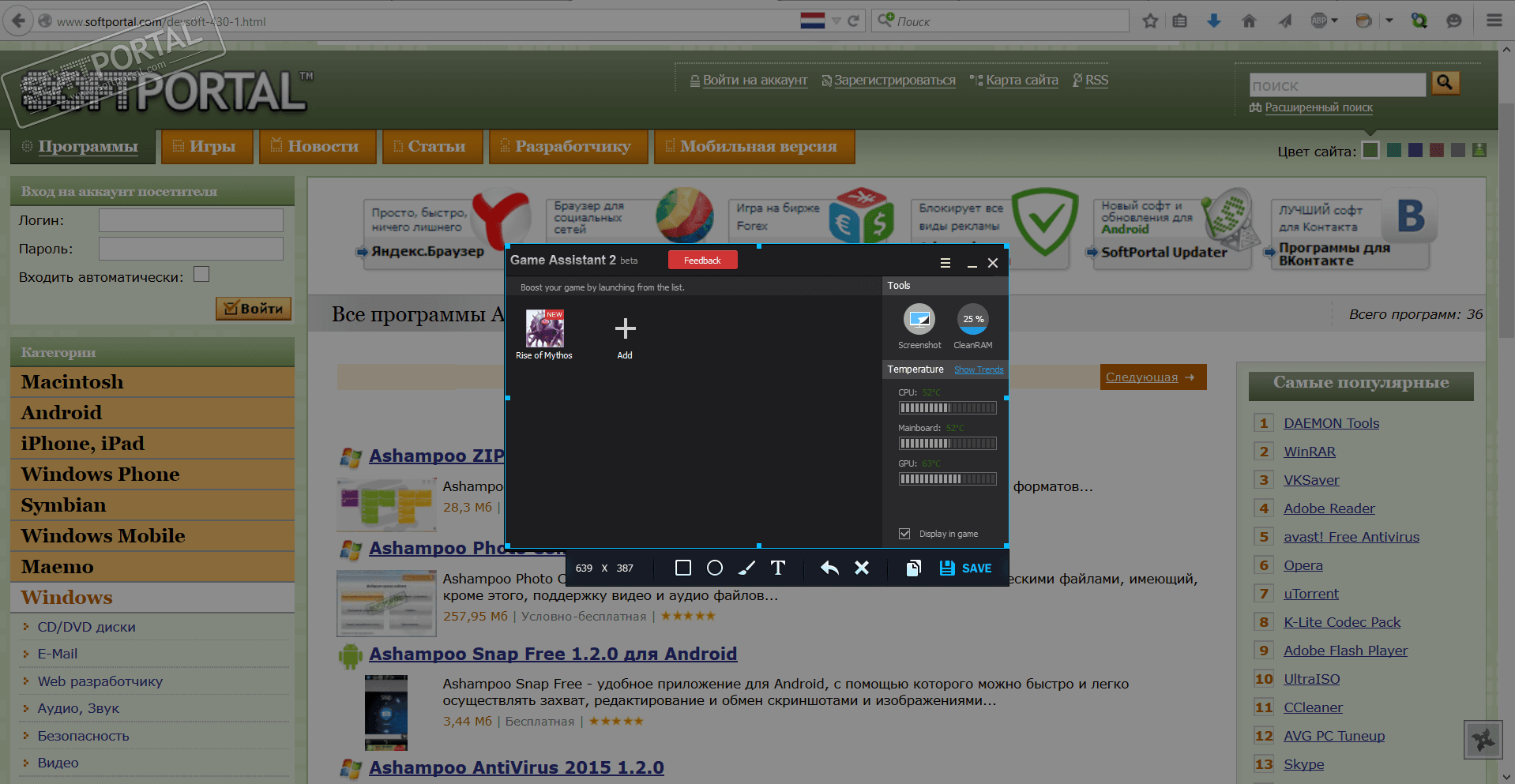This screenshot has height=784, width=1515.
Task: Focus the Пароль input field
Action: point(191,249)
